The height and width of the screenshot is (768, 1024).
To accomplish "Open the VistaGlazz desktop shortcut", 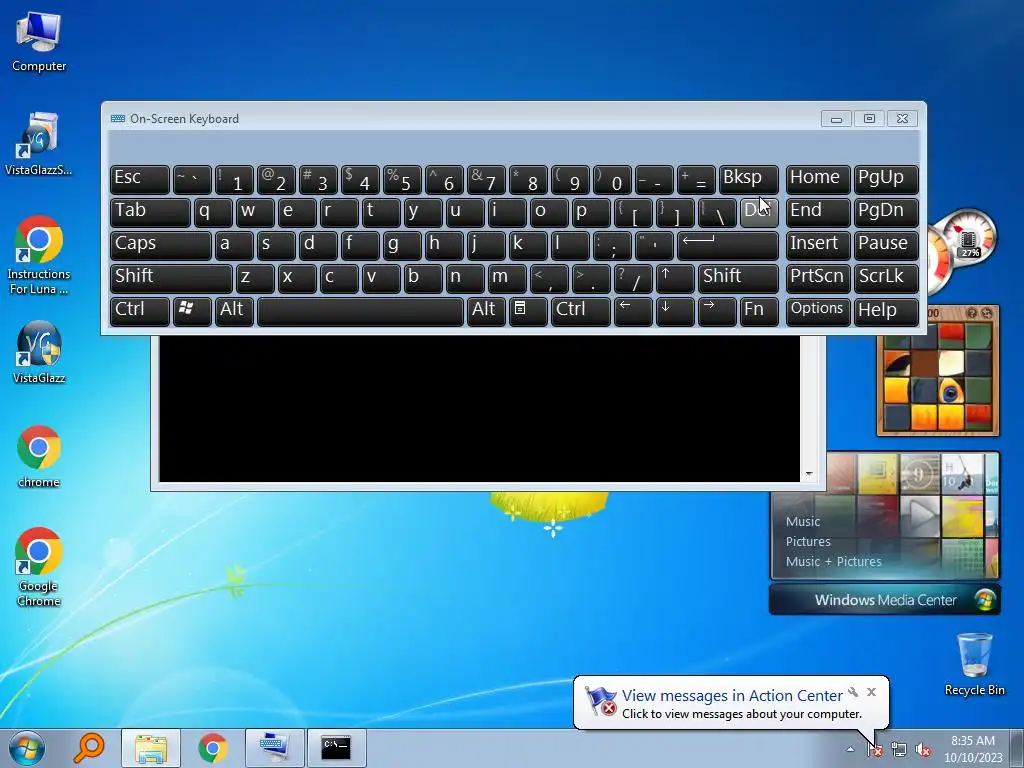I will (x=39, y=353).
